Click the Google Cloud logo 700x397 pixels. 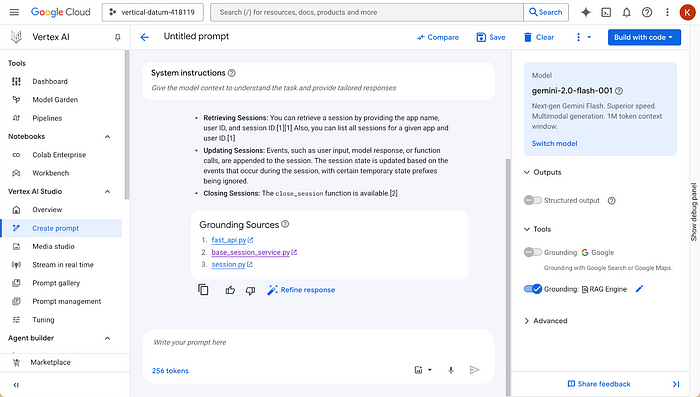(x=60, y=12)
